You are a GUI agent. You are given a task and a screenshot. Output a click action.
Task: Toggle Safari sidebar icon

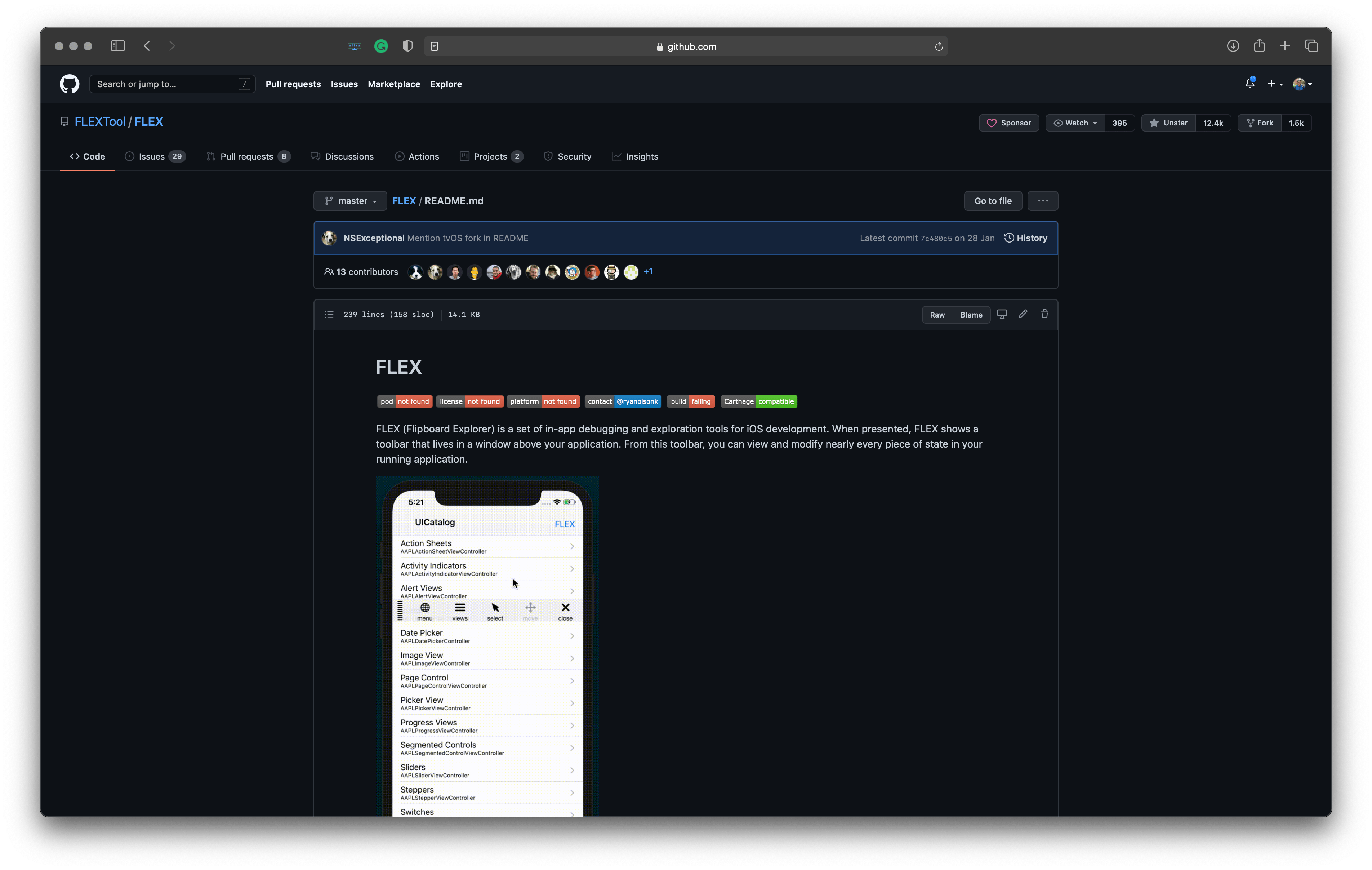(x=118, y=46)
